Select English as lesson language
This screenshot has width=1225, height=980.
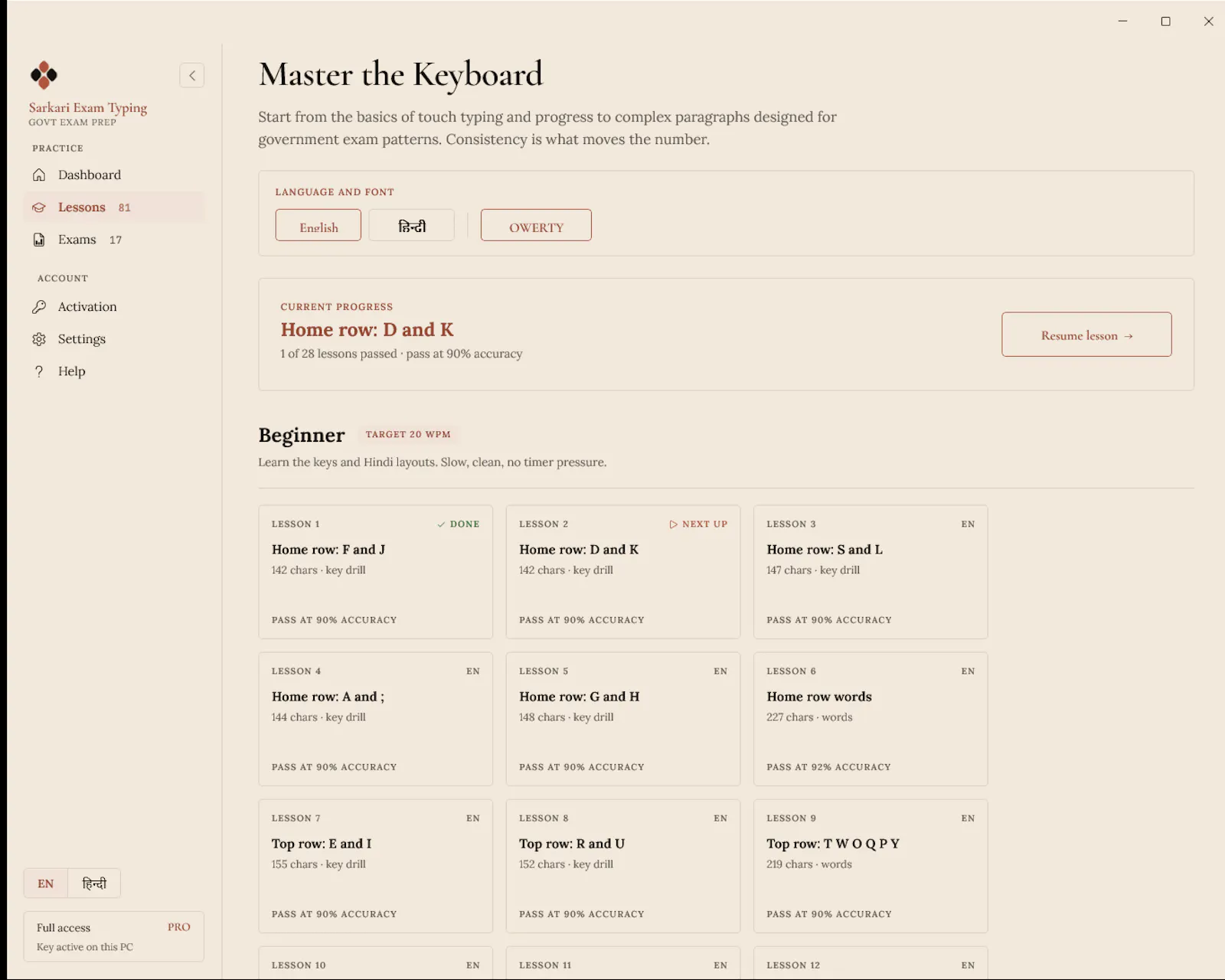click(x=318, y=225)
